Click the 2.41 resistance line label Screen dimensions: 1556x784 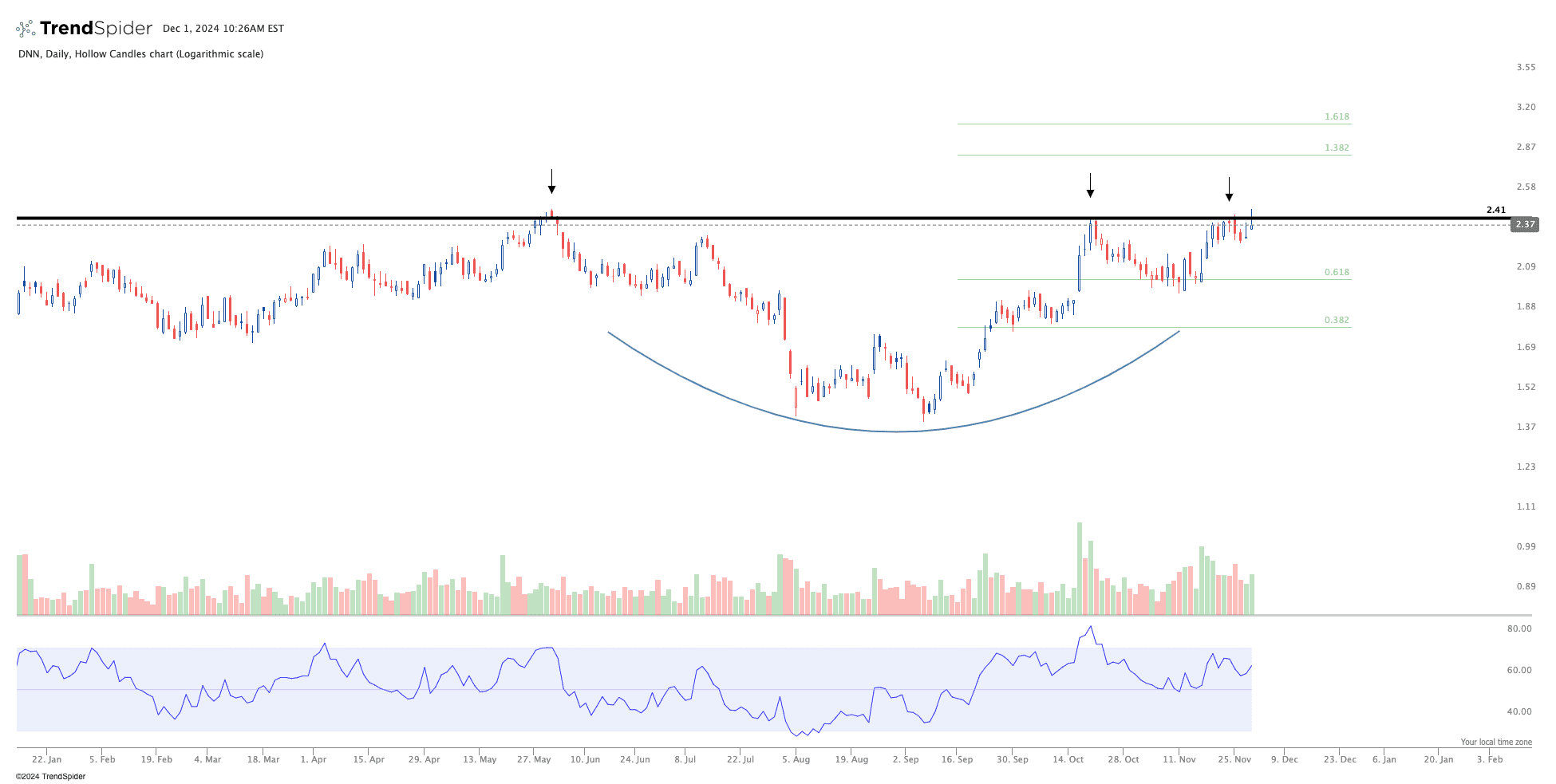click(x=1495, y=211)
